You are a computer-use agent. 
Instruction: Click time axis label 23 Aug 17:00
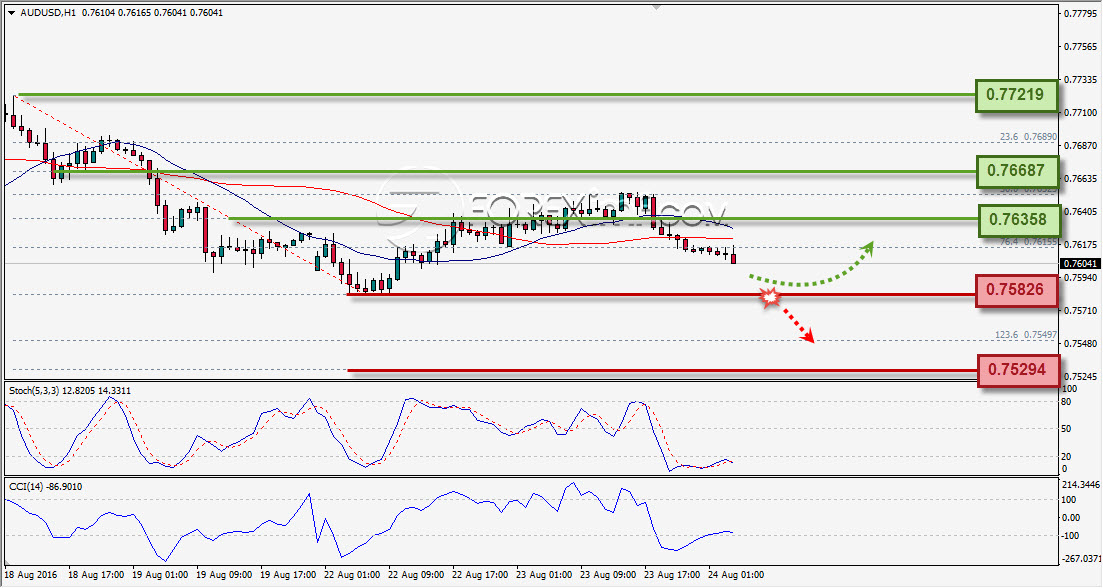point(672,575)
